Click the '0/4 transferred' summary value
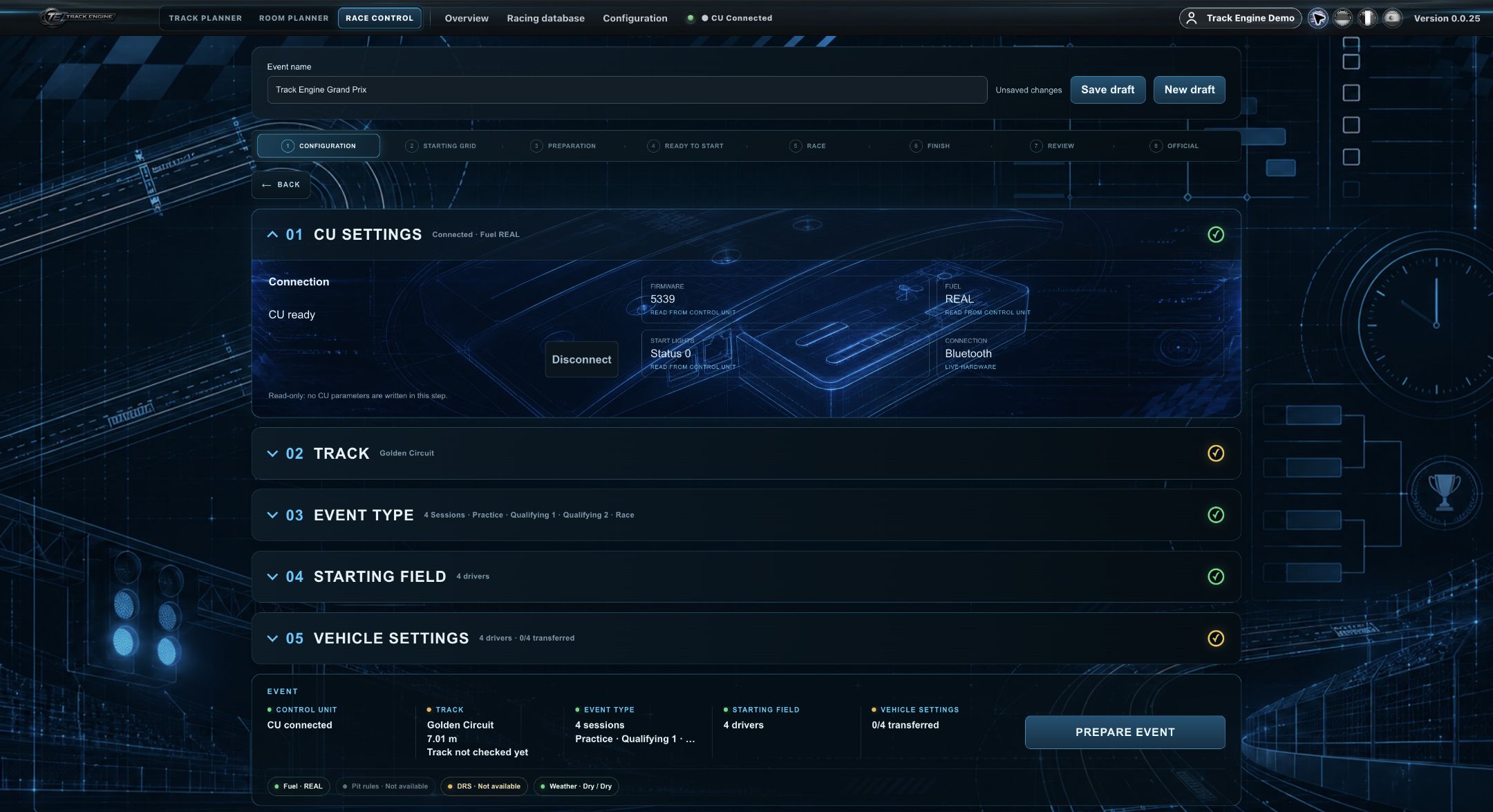 [905, 725]
